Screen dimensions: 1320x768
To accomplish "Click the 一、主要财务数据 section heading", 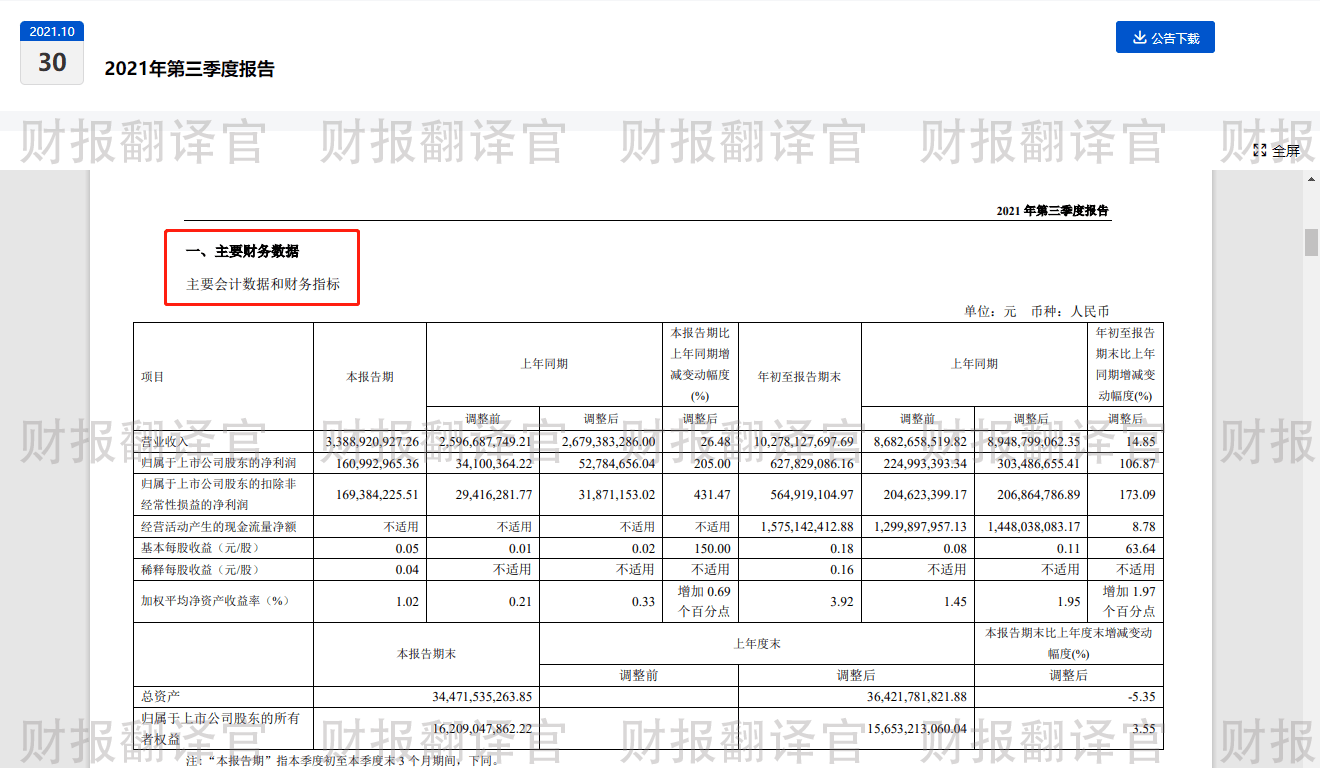I will (242, 251).
